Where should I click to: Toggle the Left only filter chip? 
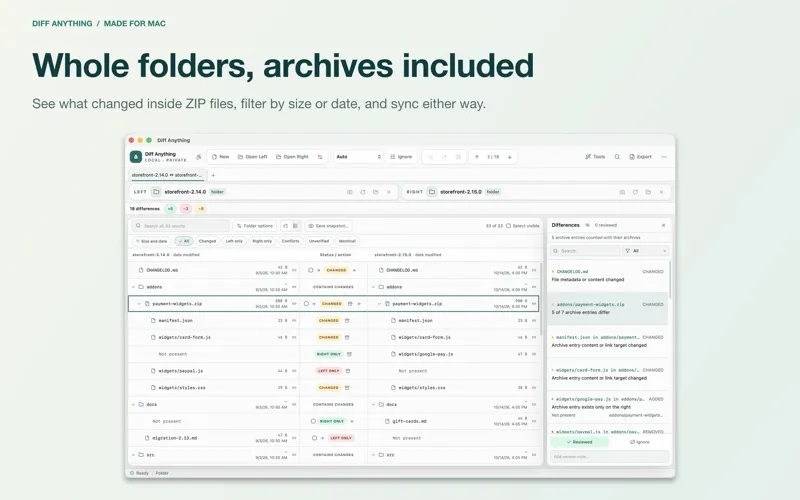[234, 241]
